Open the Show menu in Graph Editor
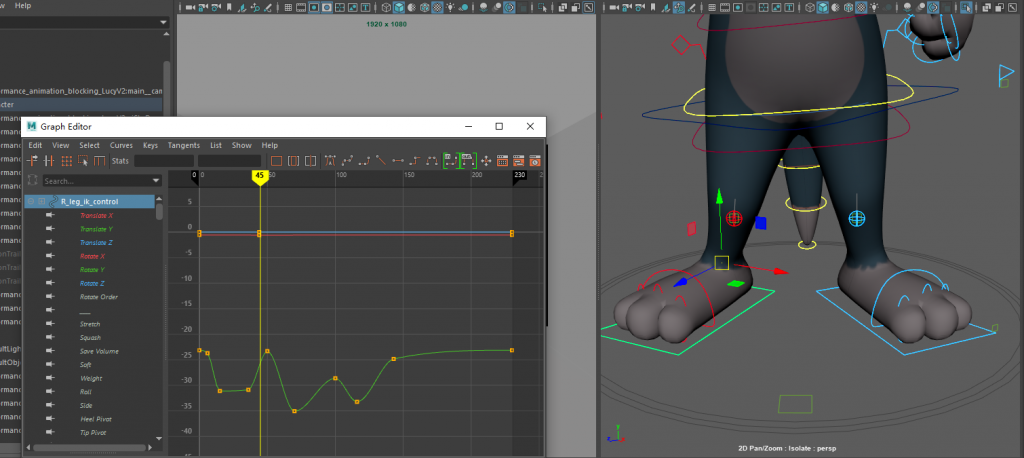The width and height of the screenshot is (1024, 458). pos(241,145)
